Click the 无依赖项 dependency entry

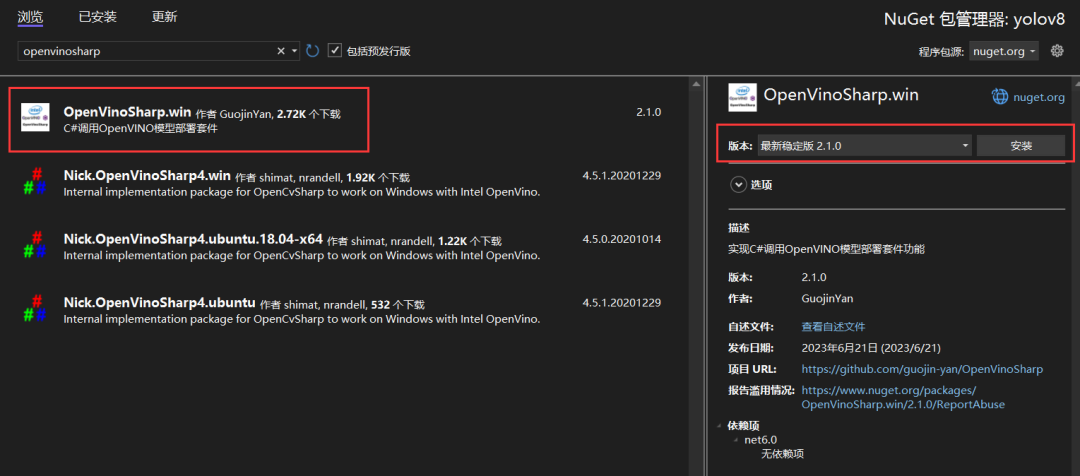click(x=782, y=454)
